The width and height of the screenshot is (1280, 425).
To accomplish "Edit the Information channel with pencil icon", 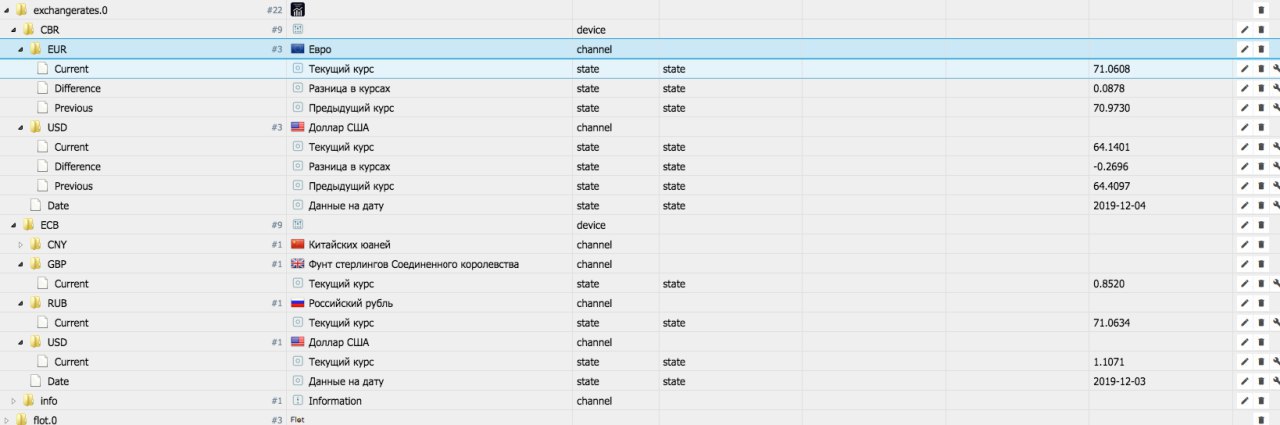I will tap(1245, 400).
